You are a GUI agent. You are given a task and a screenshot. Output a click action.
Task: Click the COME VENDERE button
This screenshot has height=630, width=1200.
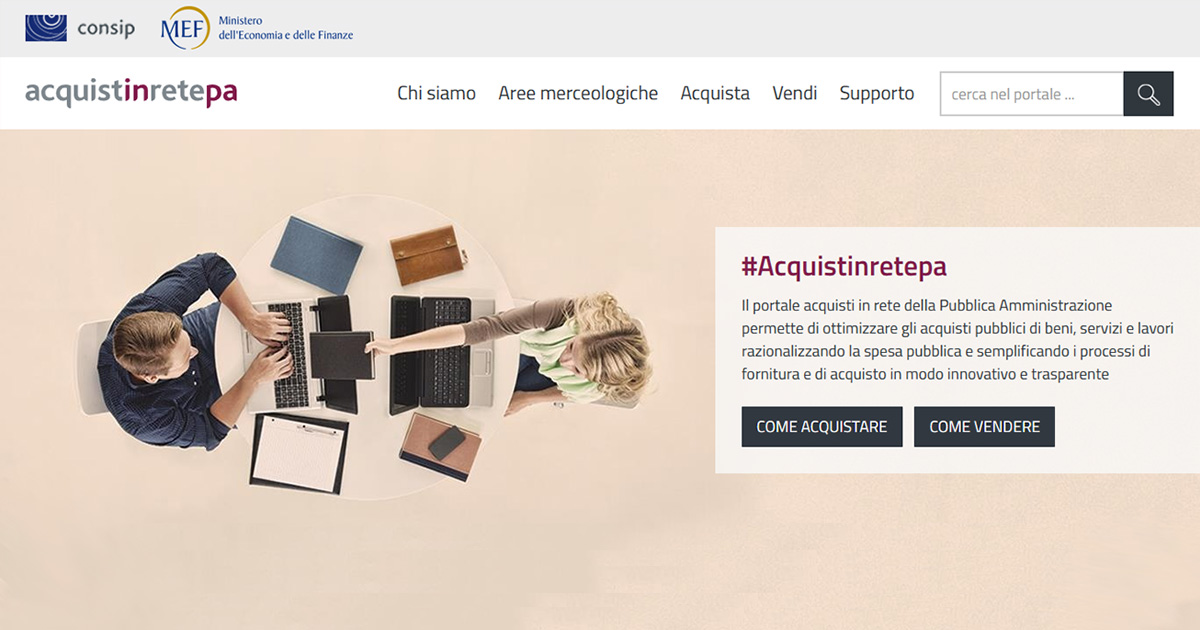coord(984,426)
